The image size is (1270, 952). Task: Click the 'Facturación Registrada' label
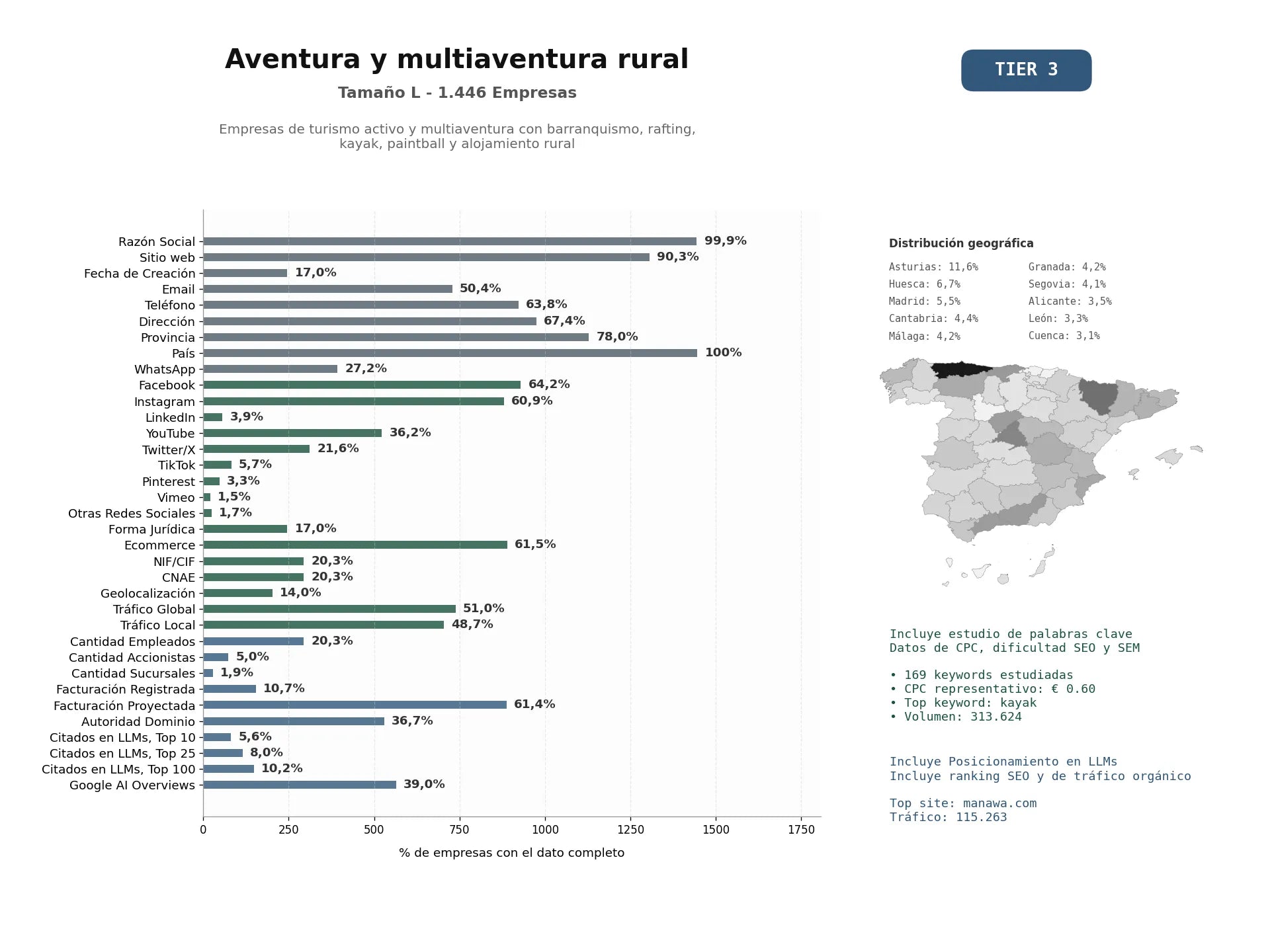point(126,690)
